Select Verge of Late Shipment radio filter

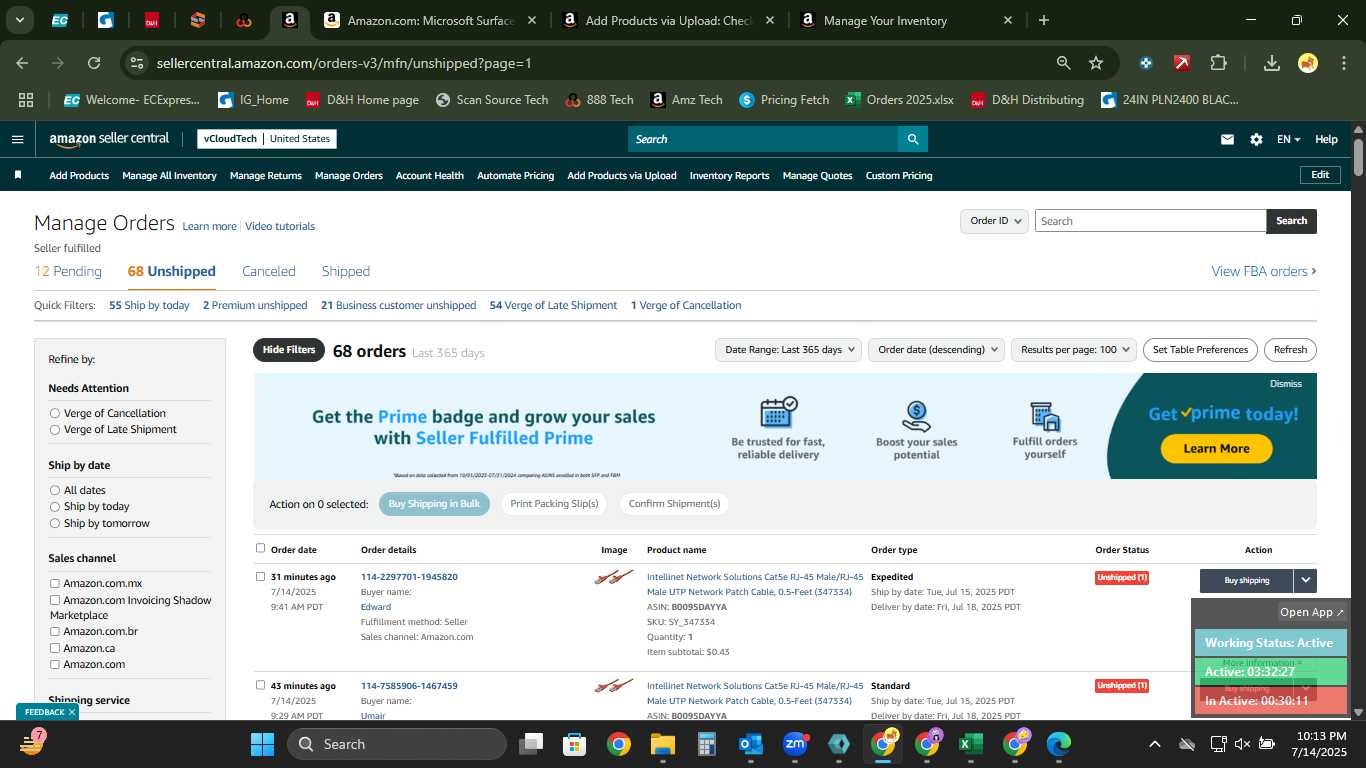pos(55,429)
